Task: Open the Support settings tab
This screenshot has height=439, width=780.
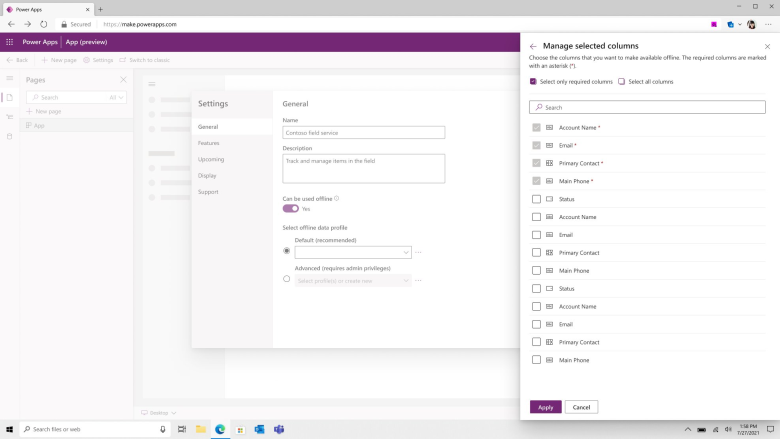Action: pos(232,192)
